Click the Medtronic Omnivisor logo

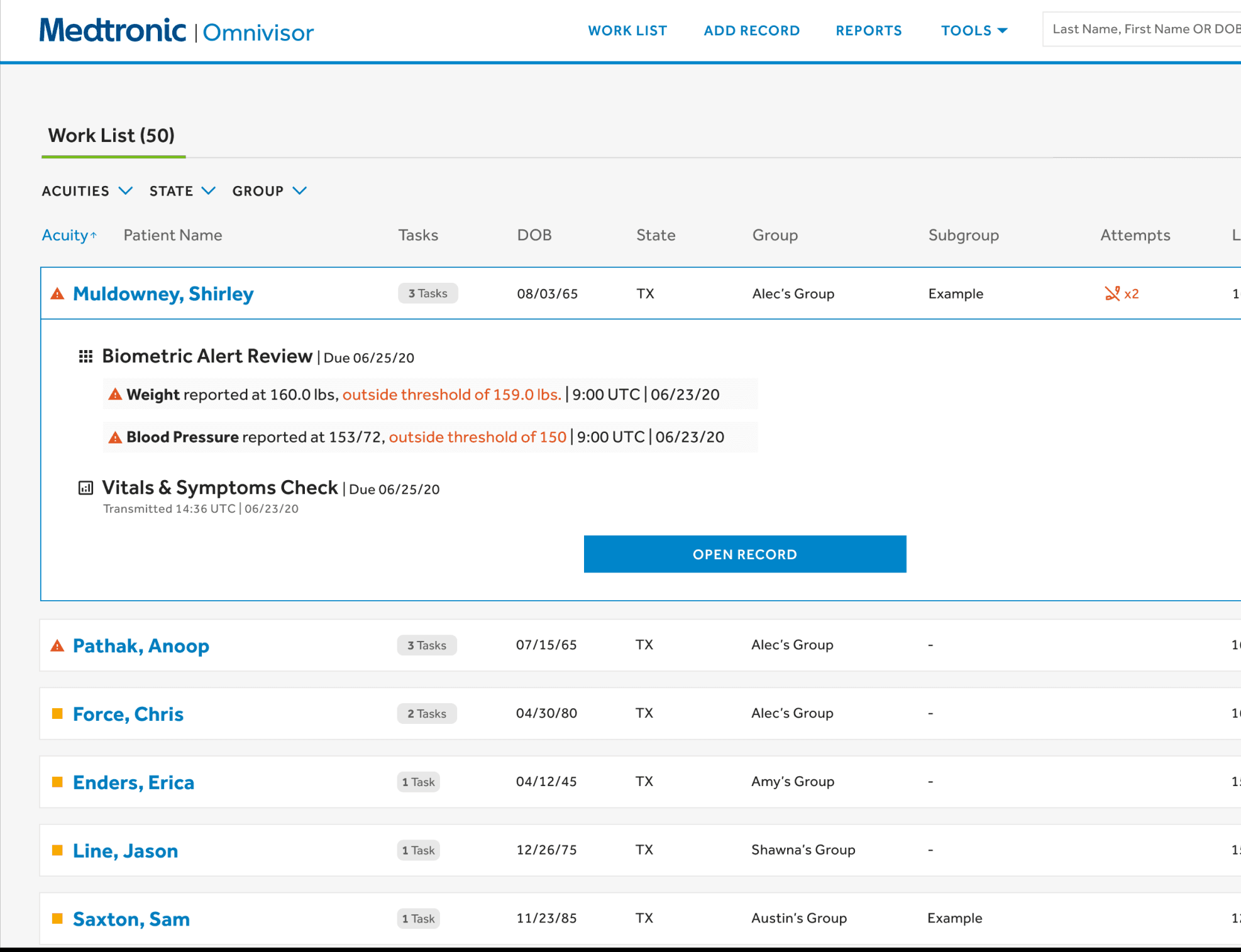tap(176, 31)
